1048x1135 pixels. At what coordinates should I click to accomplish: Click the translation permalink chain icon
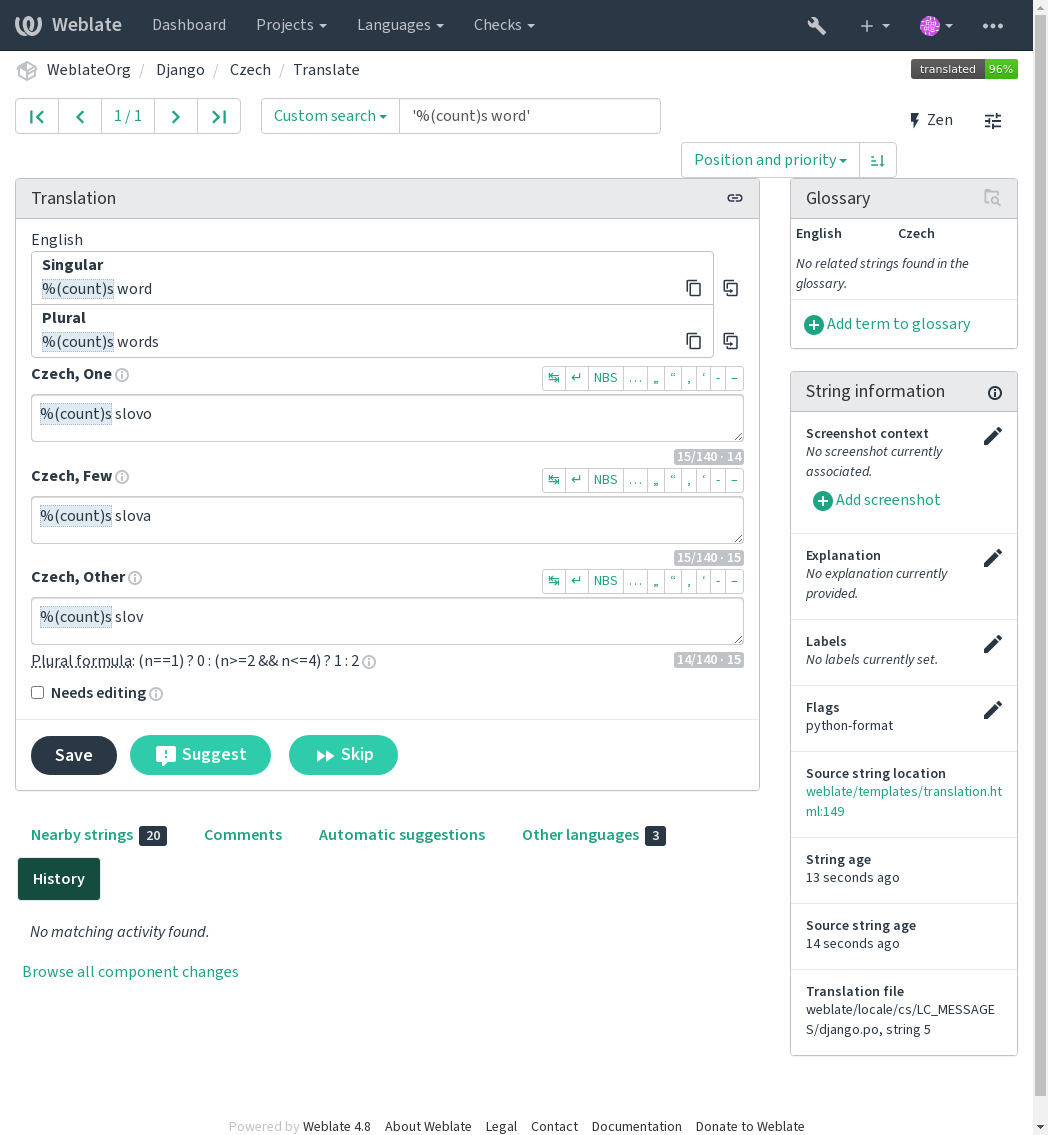735,198
